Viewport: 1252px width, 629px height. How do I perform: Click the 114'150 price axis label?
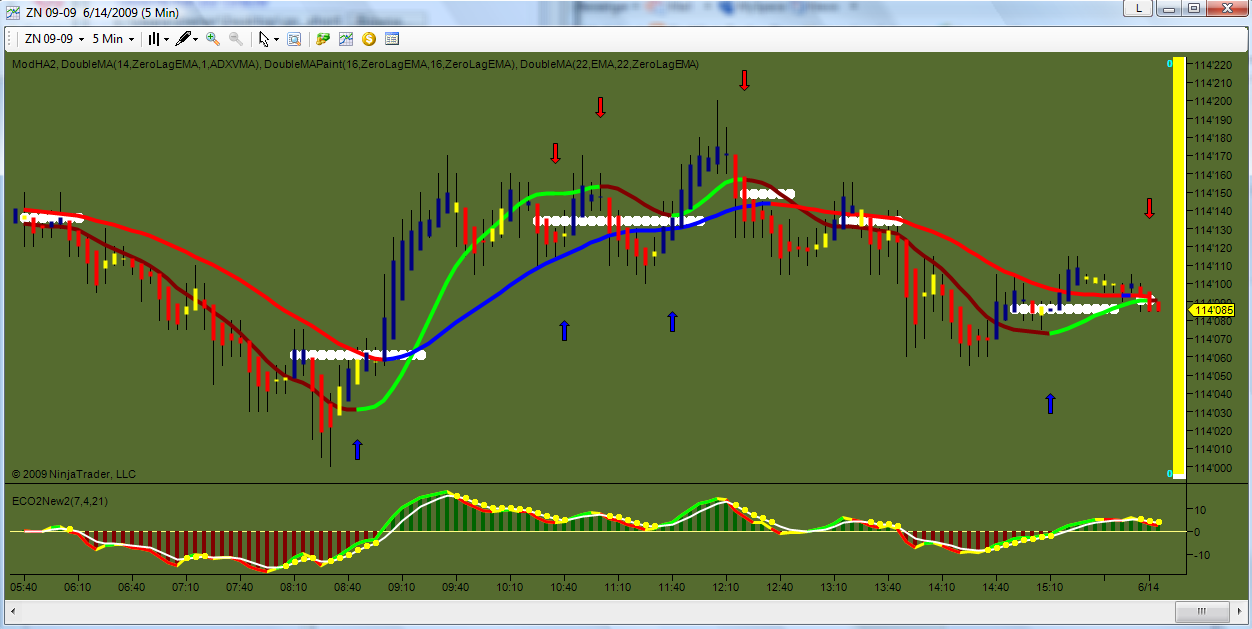tap(1214, 192)
